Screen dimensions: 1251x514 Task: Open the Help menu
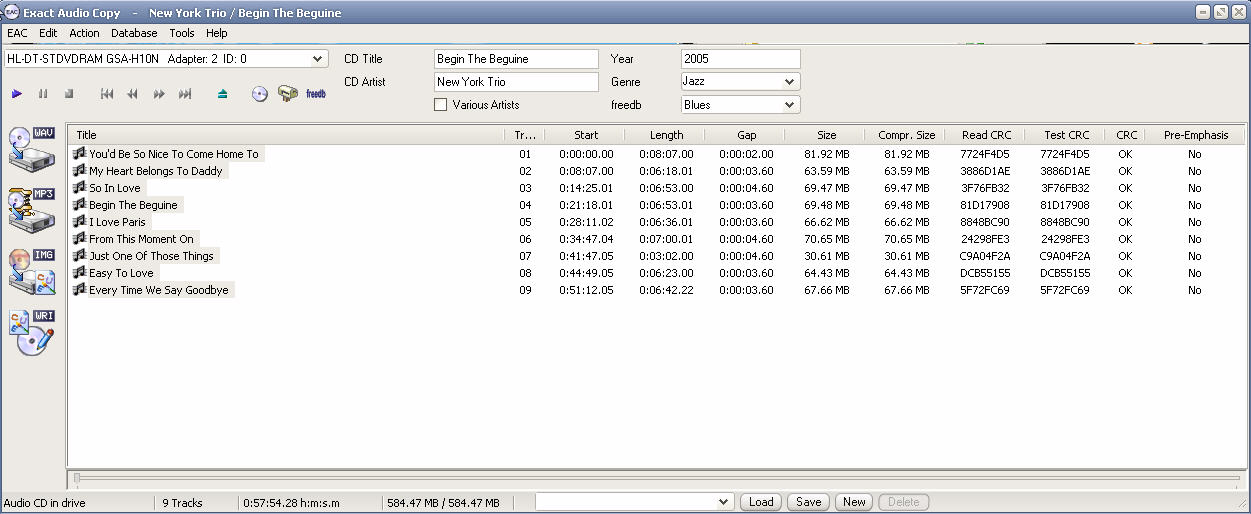[217, 33]
